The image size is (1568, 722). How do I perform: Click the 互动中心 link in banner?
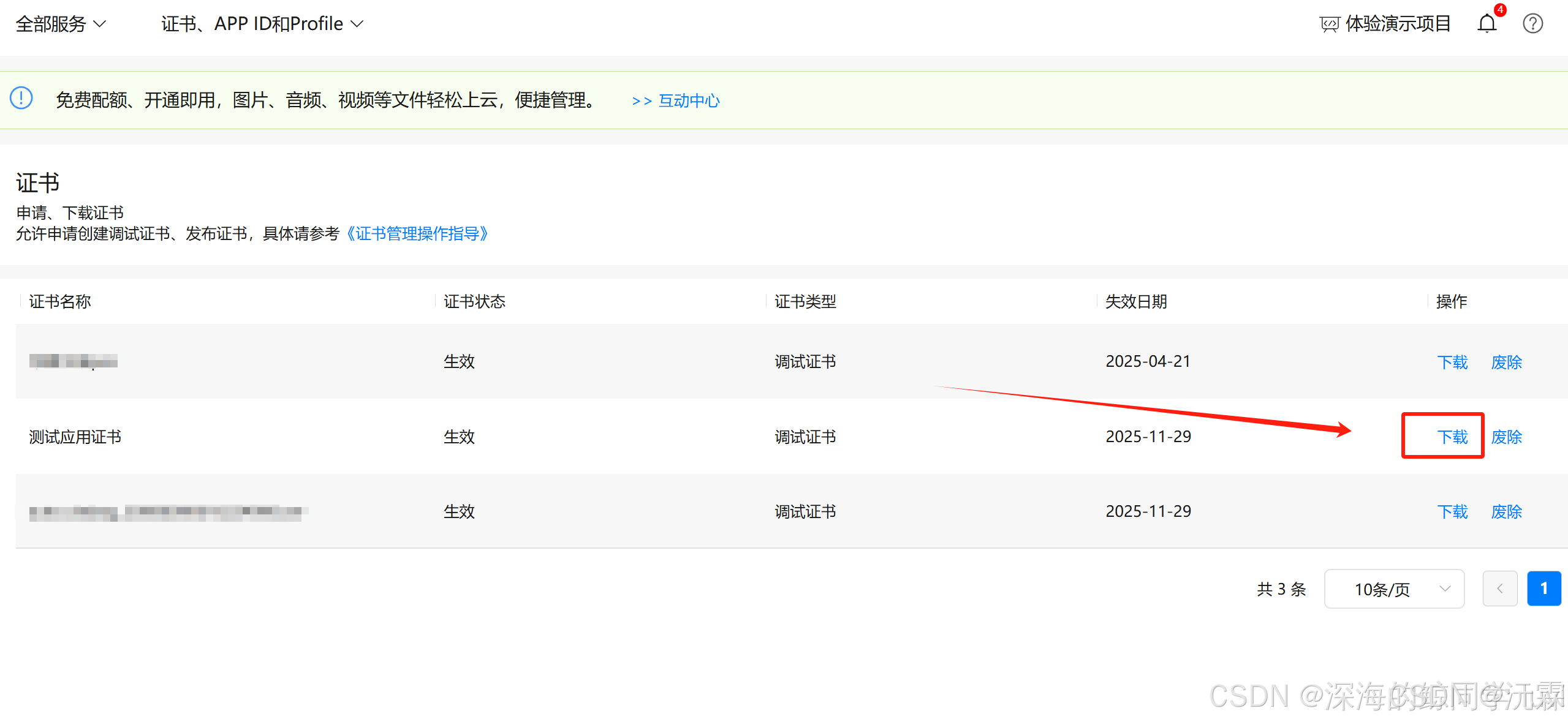click(x=688, y=100)
